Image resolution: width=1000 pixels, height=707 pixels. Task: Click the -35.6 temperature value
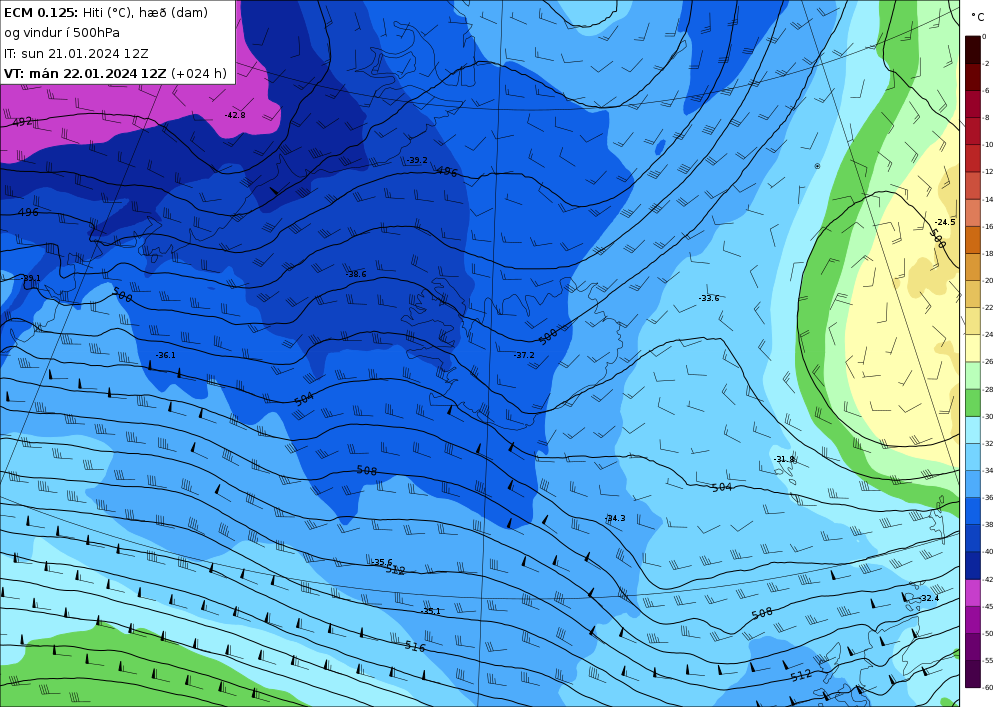[381, 562]
